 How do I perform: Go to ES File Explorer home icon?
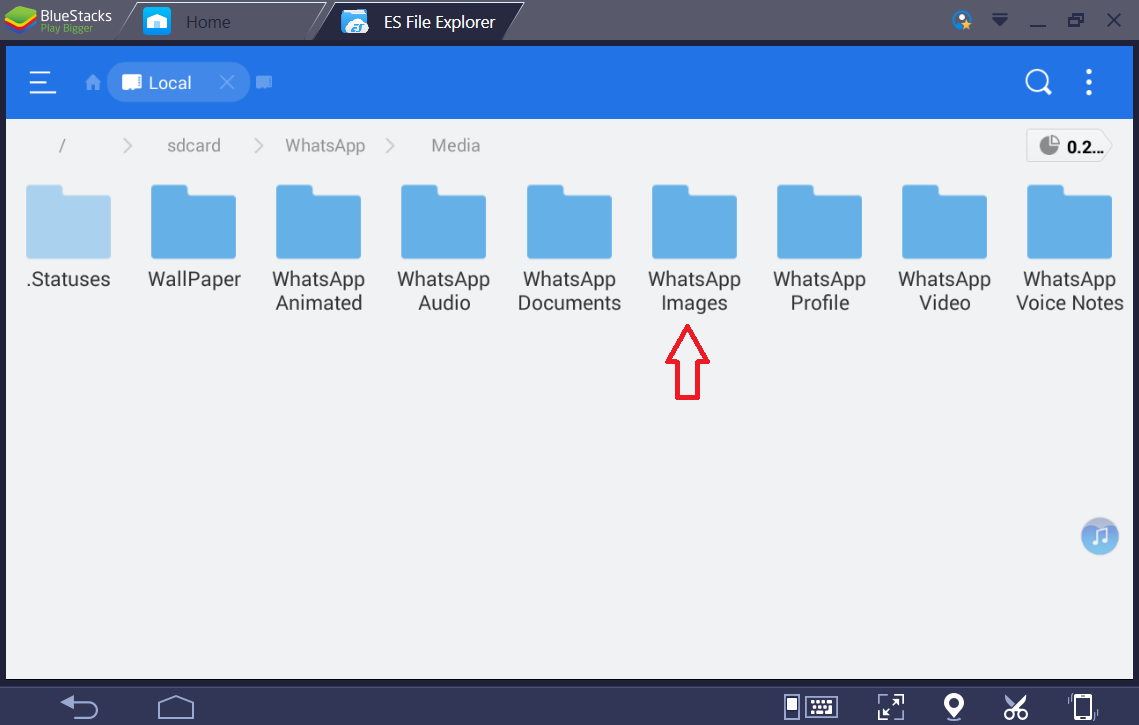(92, 82)
